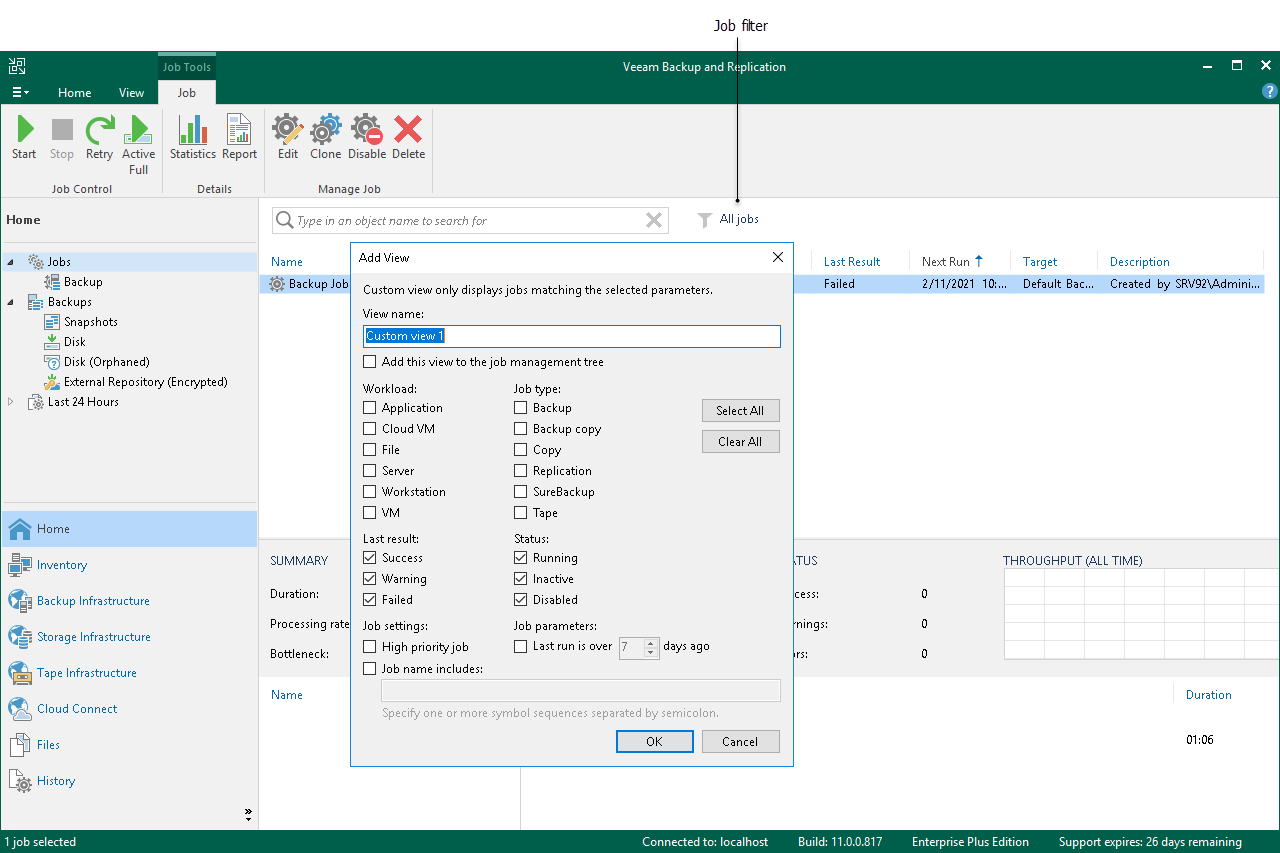Collapse the Jobs tree node
The width and height of the screenshot is (1280, 853).
(x=11, y=262)
